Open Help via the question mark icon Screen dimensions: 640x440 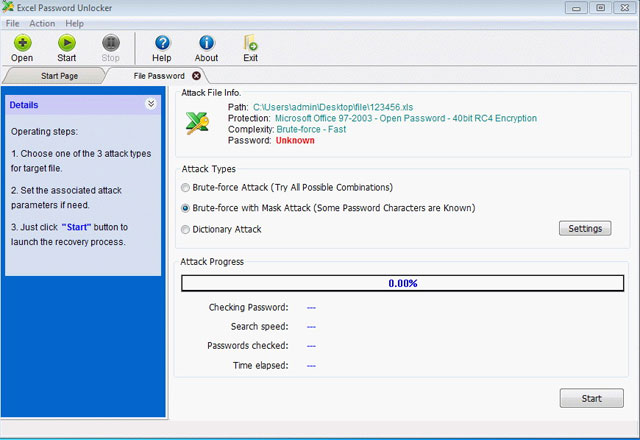(x=162, y=42)
